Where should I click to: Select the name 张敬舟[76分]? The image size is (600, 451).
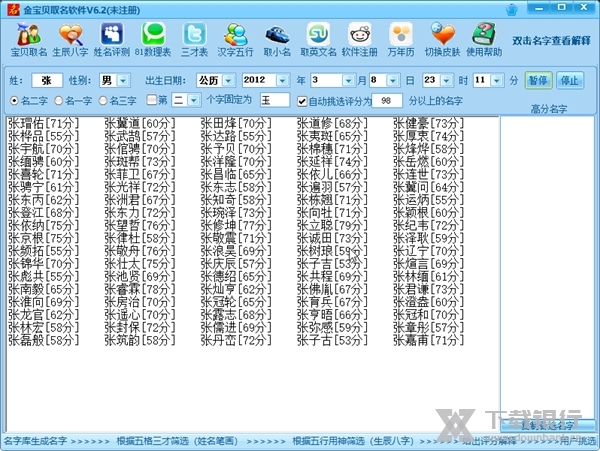tap(139, 251)
